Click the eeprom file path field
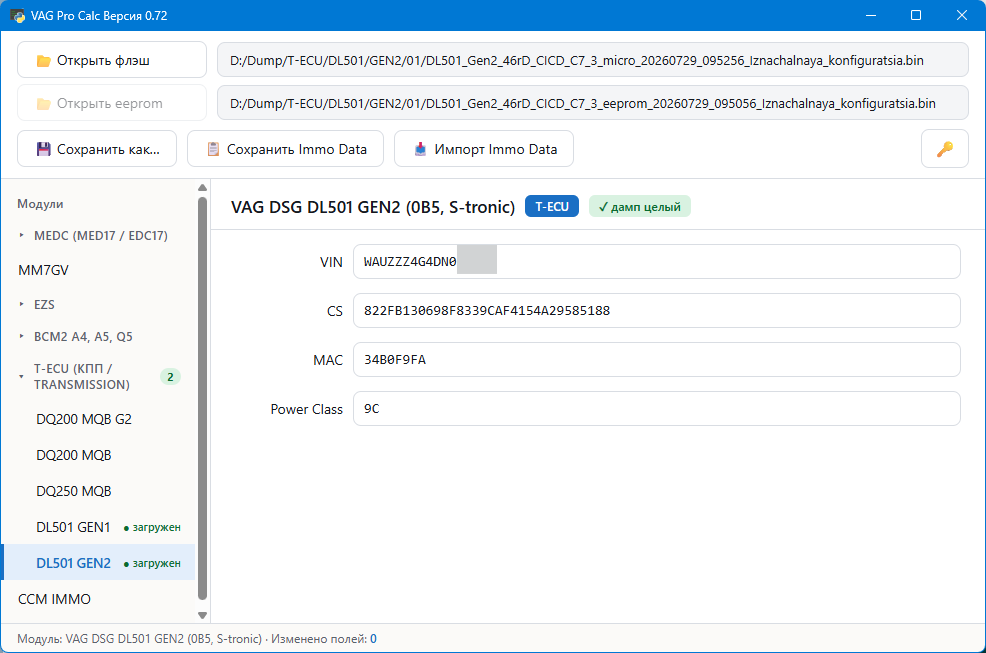This screenshot has height=653, width=986. (x=592, y=103)
